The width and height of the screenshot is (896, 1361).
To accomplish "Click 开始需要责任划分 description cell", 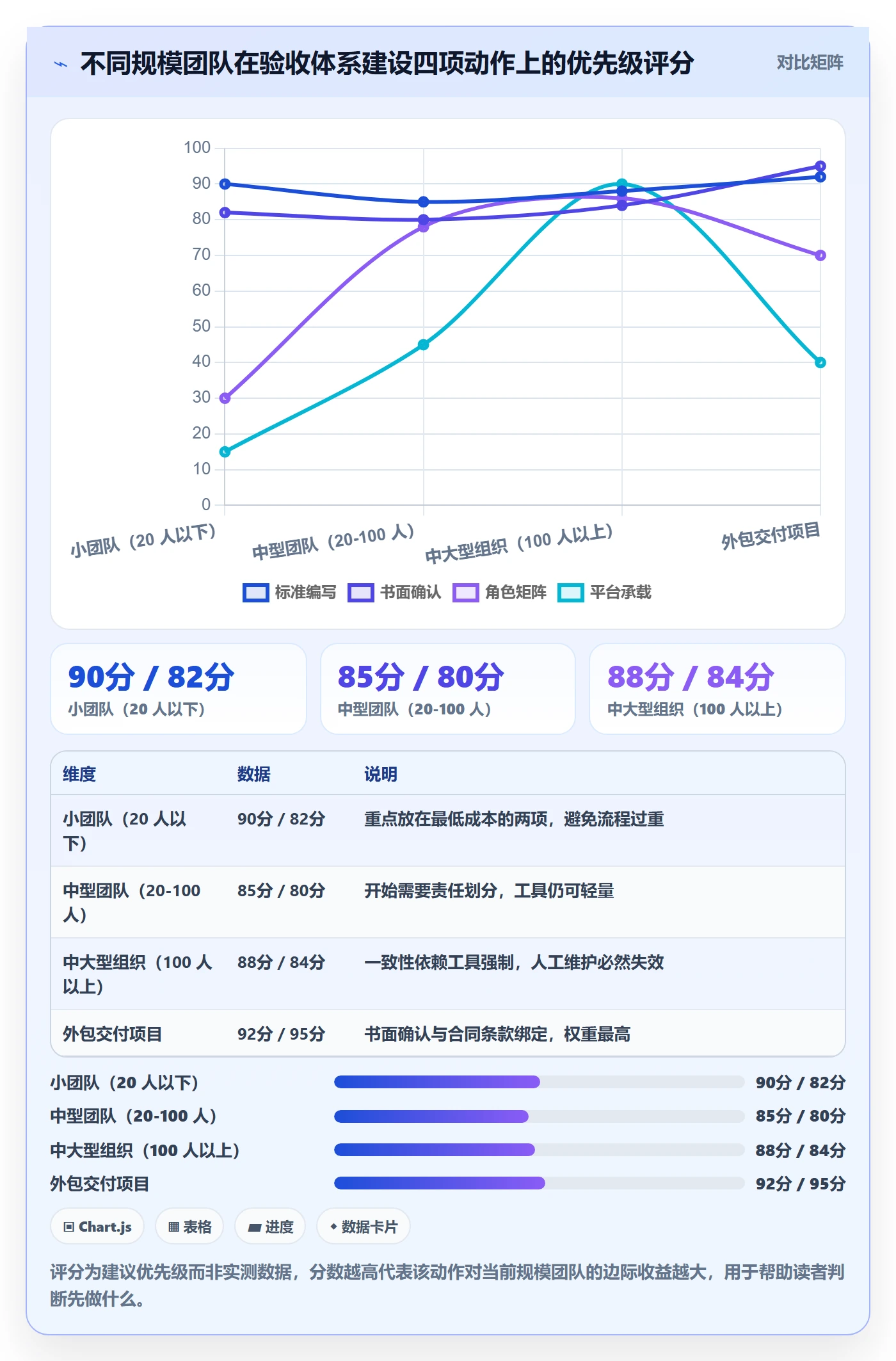I will 489,890.
